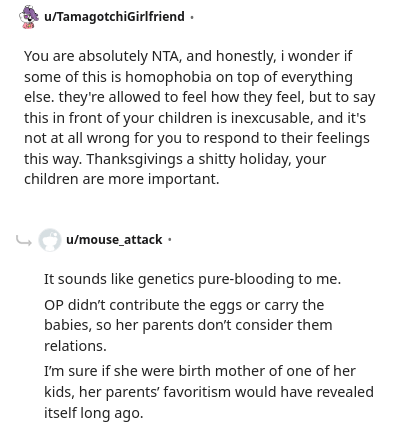Select the word "NTA" in the first comment

pos(167,56)
